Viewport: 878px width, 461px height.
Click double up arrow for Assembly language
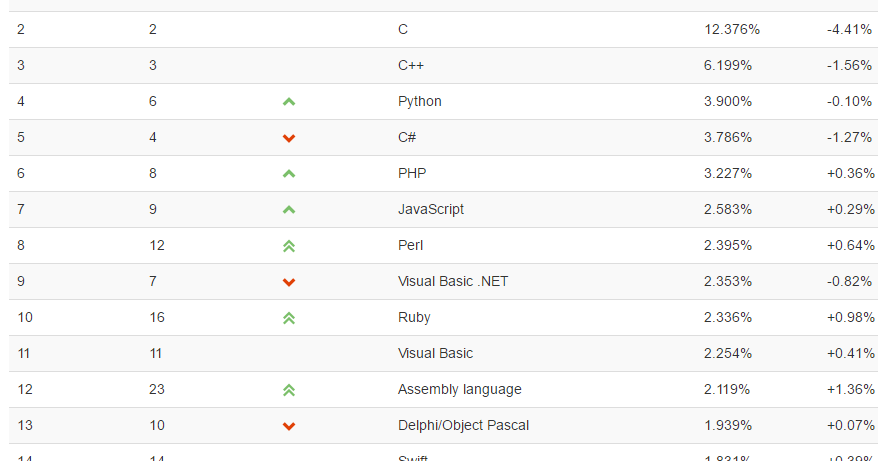[x=289, y=390]
